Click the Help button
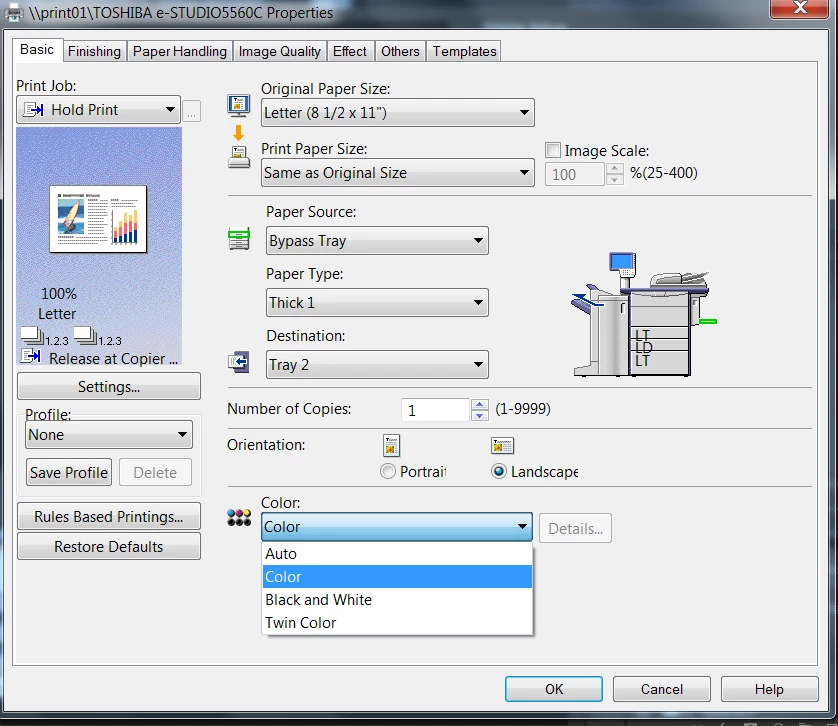 (769, 689)
